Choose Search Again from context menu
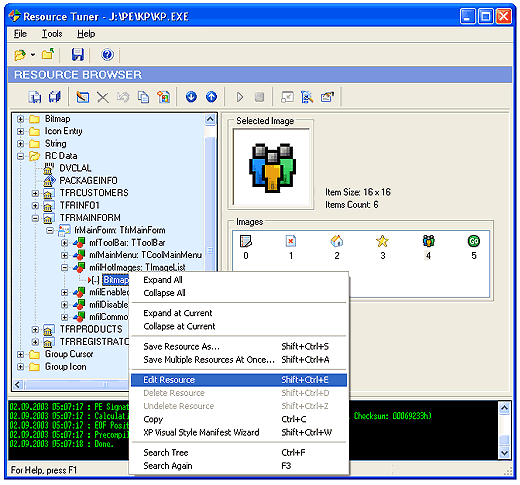Screen dimensions: 520x485 (239, 466)
